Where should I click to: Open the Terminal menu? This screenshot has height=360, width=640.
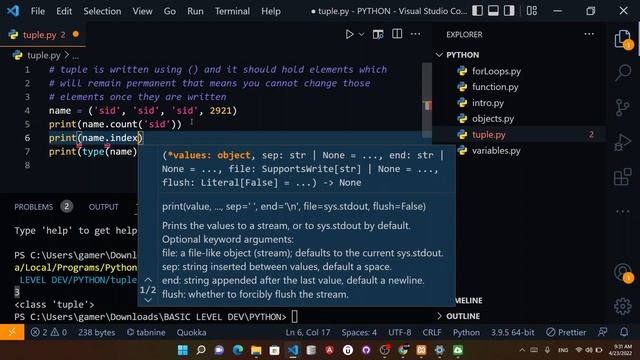(x=232, y=11)
